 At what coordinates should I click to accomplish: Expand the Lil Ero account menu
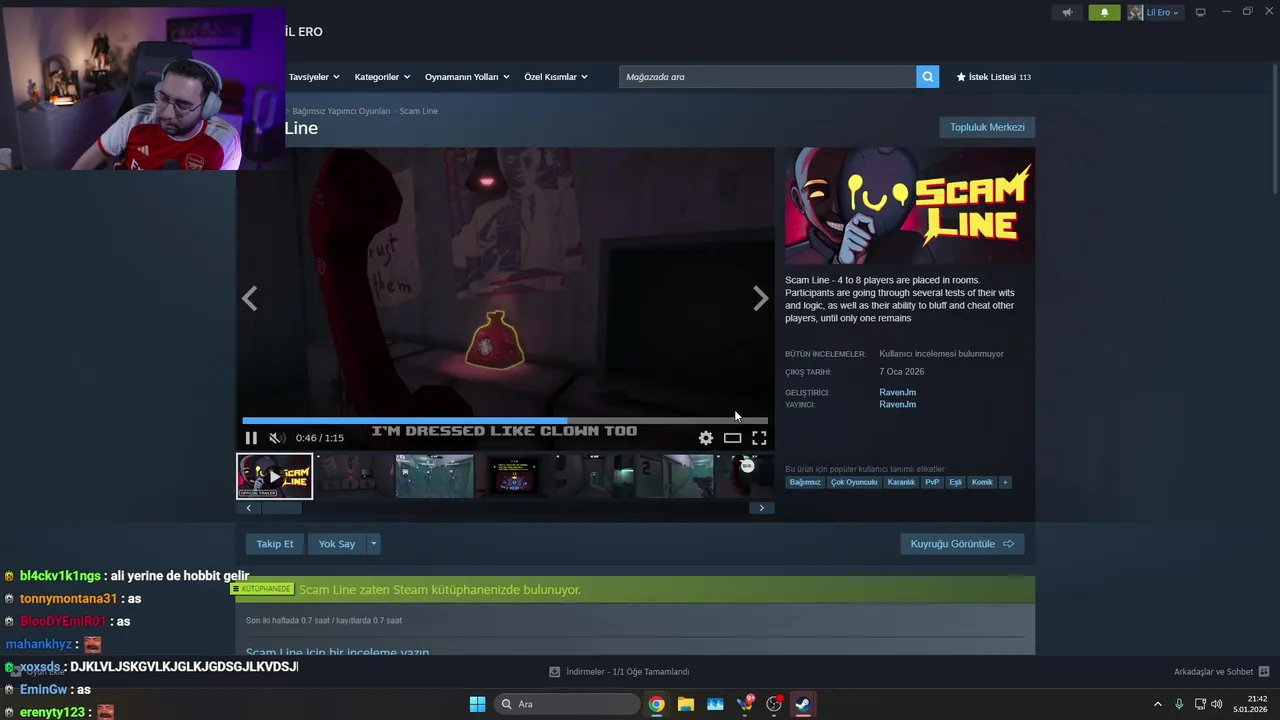[x=1163, y=12]
